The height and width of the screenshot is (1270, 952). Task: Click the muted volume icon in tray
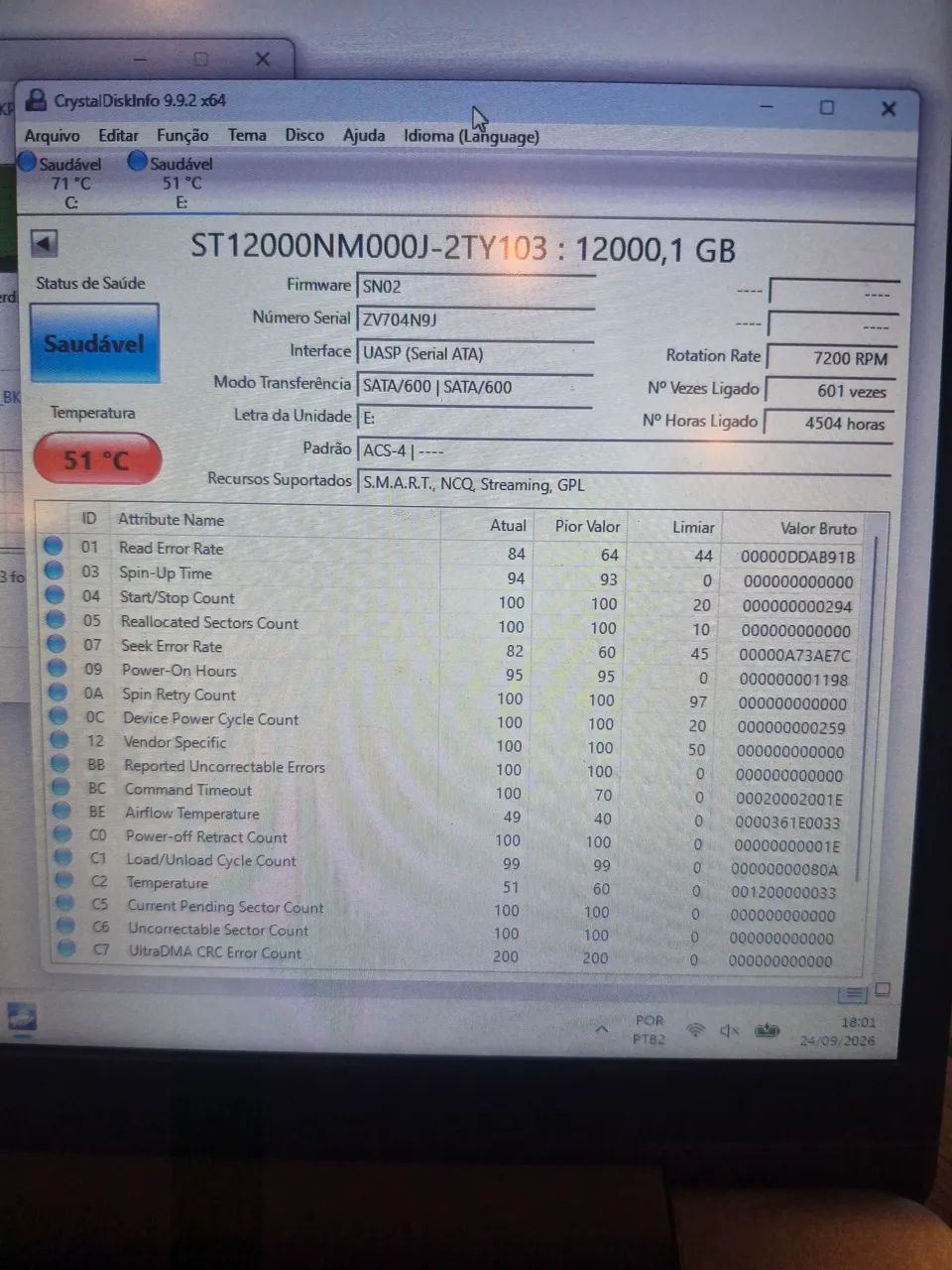point(730,1031)
